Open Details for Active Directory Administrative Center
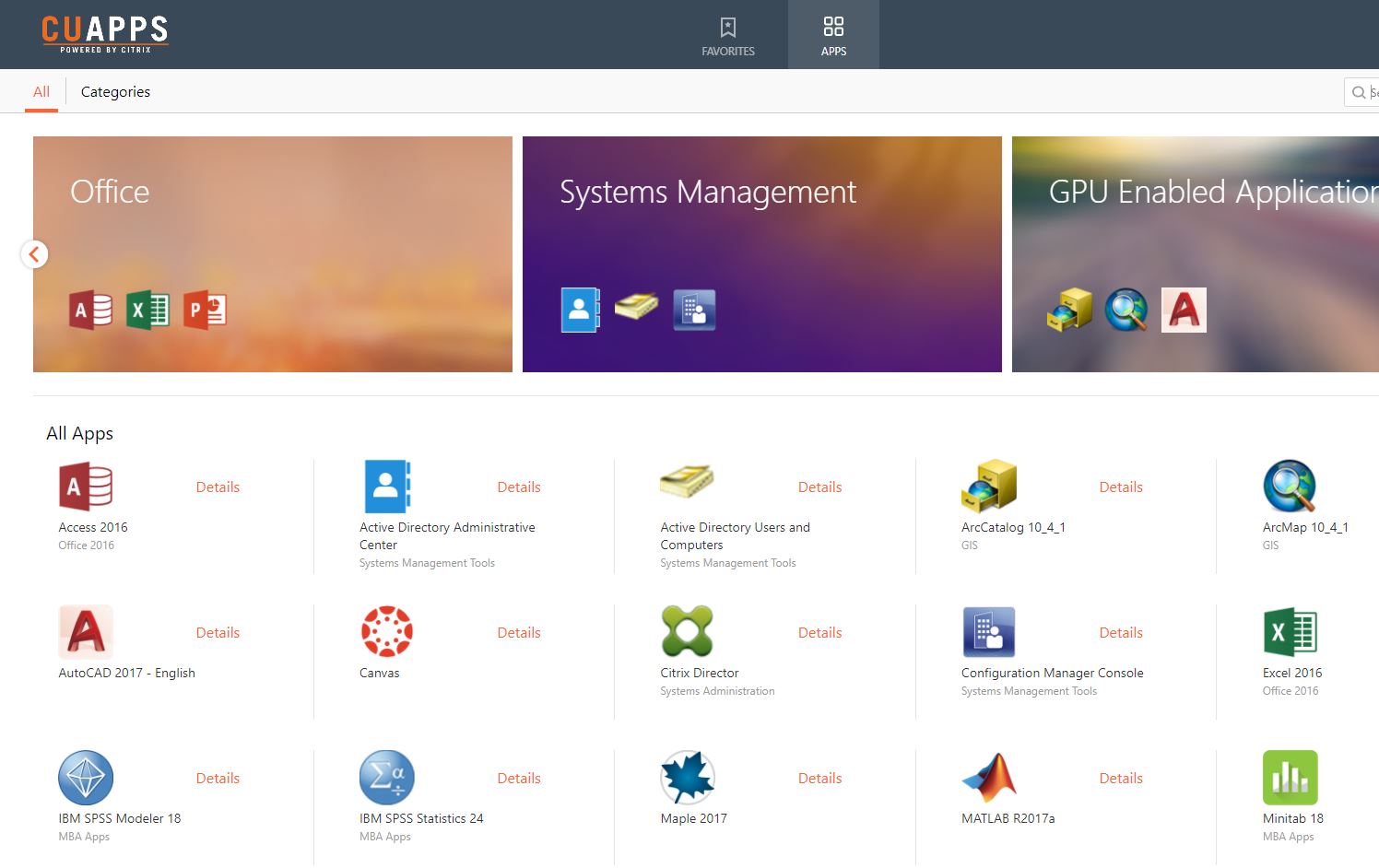This screenshot has height=868, width=1379. click(519, 487)
